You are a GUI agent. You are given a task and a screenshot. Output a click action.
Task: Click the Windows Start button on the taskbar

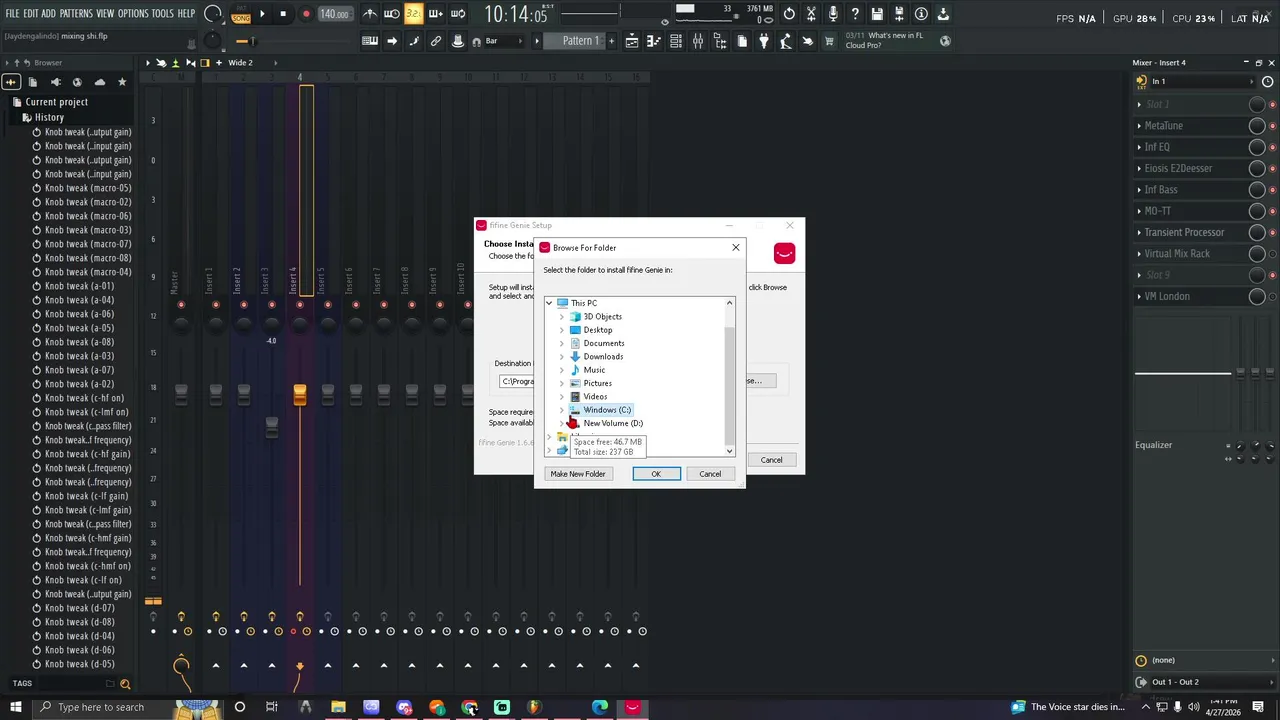pyautogui.click(x=15, y=707)
